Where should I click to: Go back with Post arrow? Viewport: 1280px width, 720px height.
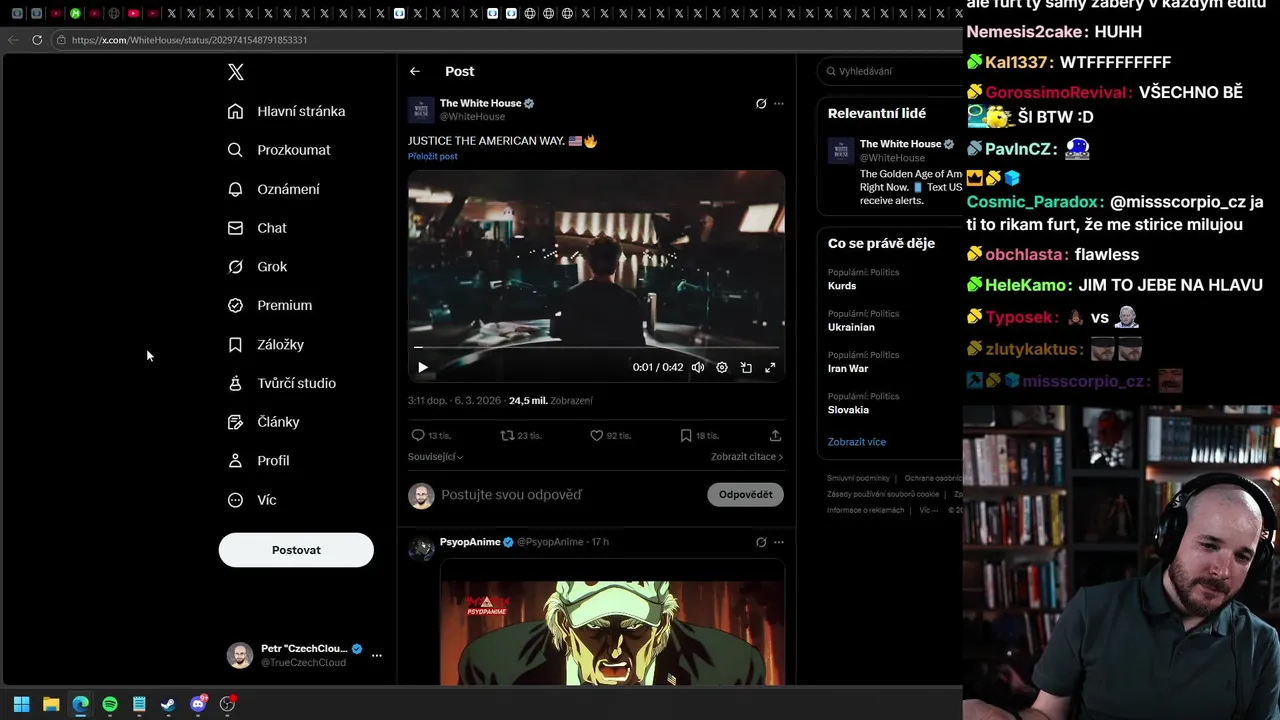(x=415, y=71)
